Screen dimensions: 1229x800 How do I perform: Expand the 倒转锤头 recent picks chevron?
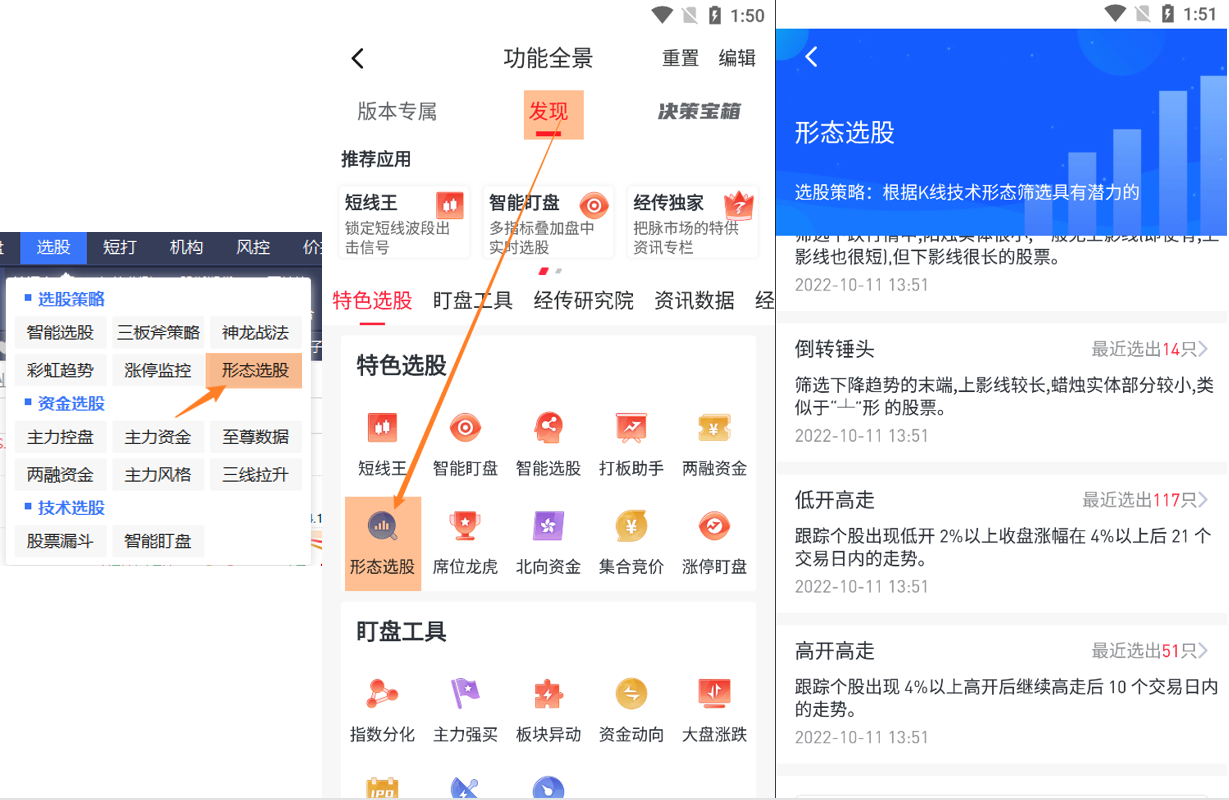[x=1203, y=349]
